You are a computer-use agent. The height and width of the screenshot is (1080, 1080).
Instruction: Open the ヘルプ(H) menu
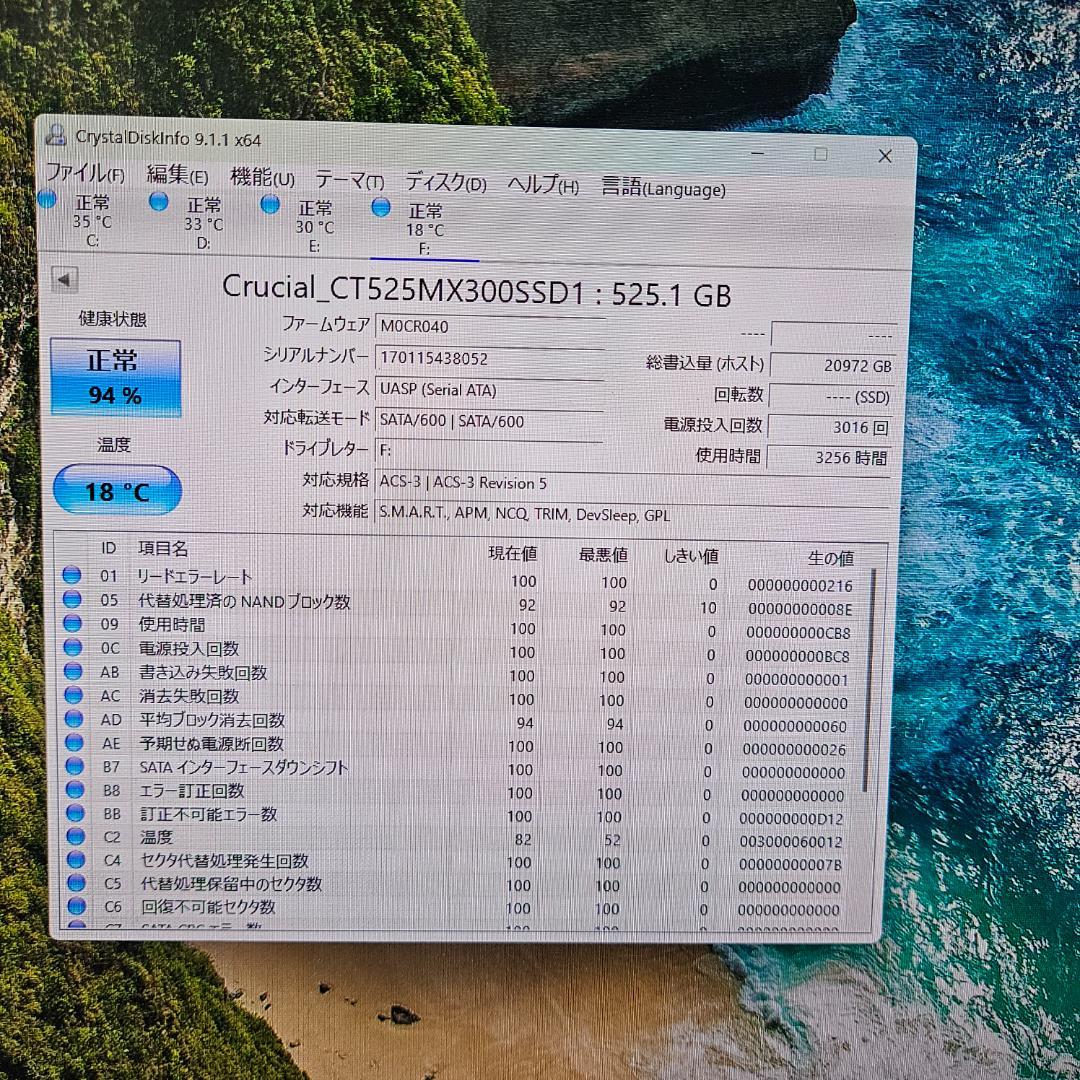point(543,185)
